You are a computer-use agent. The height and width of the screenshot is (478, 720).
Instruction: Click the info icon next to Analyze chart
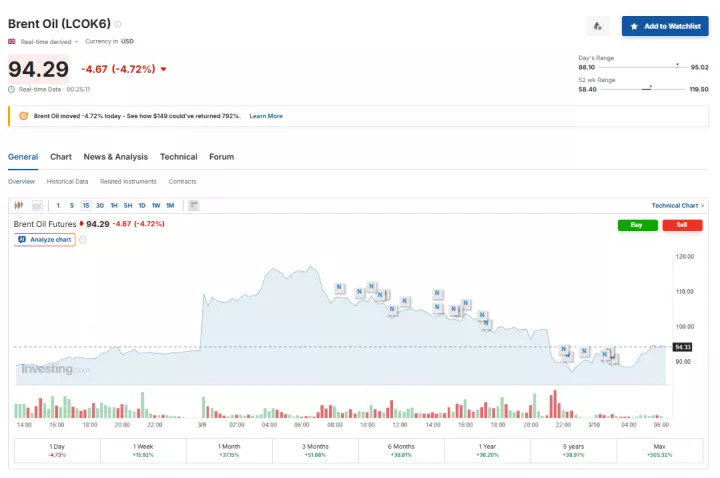coord(83,240)
